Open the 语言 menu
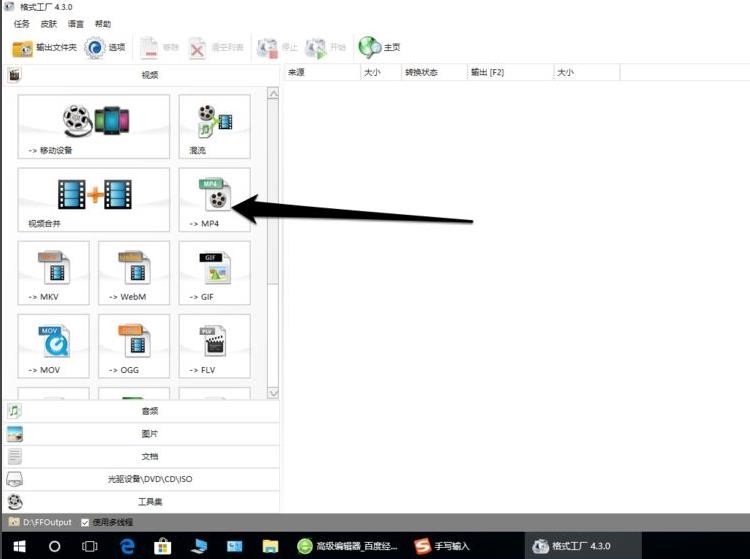This screenshot has width=750, height=559. tap(76, 23)
